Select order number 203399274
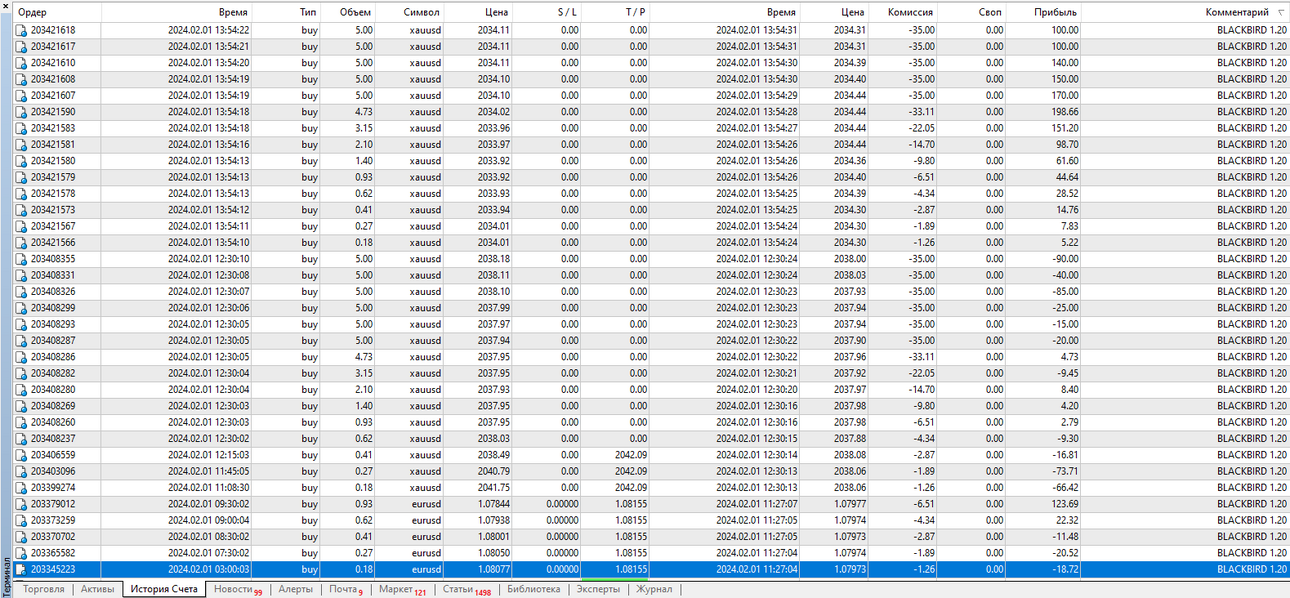 tap(53, 487)
